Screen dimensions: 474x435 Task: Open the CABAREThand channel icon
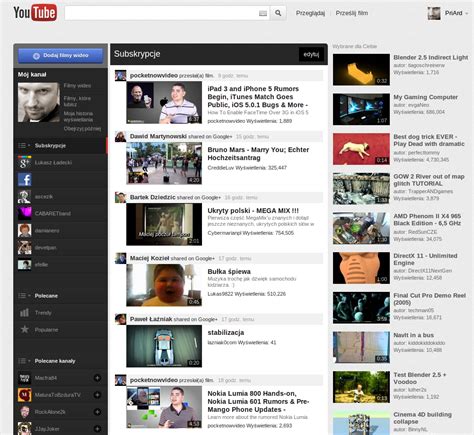pos(24,213)
